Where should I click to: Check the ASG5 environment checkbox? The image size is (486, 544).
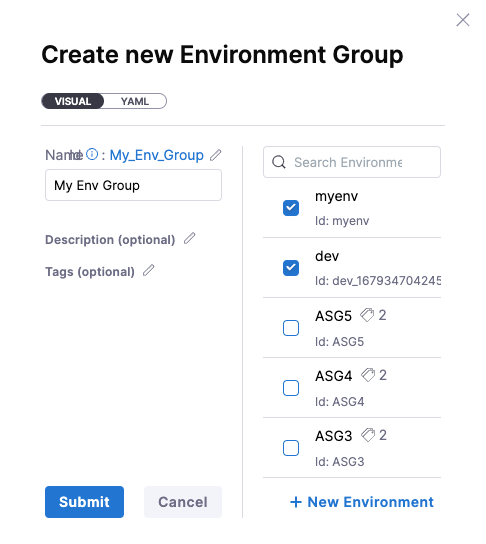click(x=291, y=328)
